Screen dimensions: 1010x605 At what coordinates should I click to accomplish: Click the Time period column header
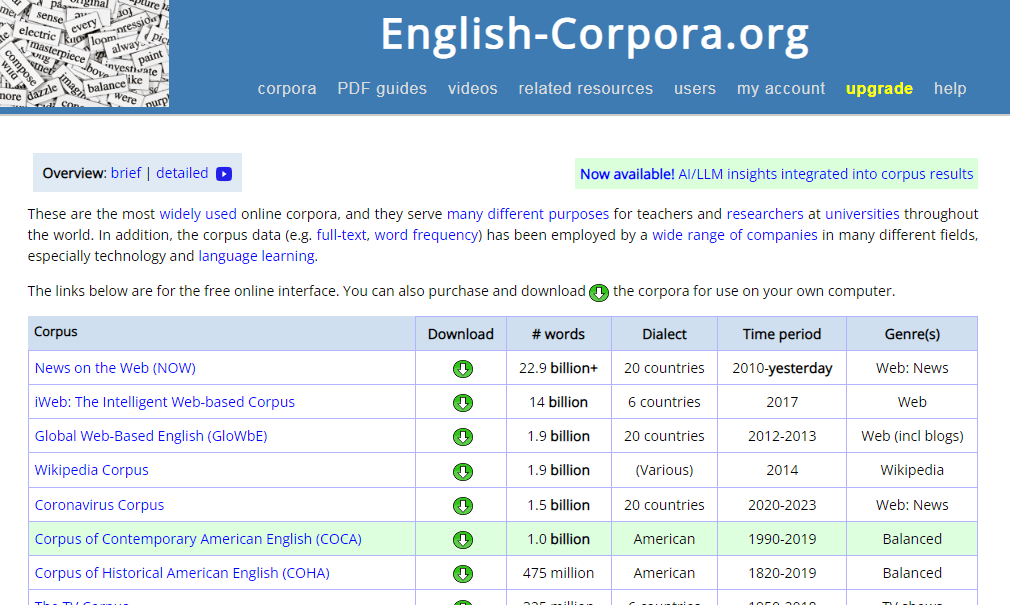click(782, 334)
